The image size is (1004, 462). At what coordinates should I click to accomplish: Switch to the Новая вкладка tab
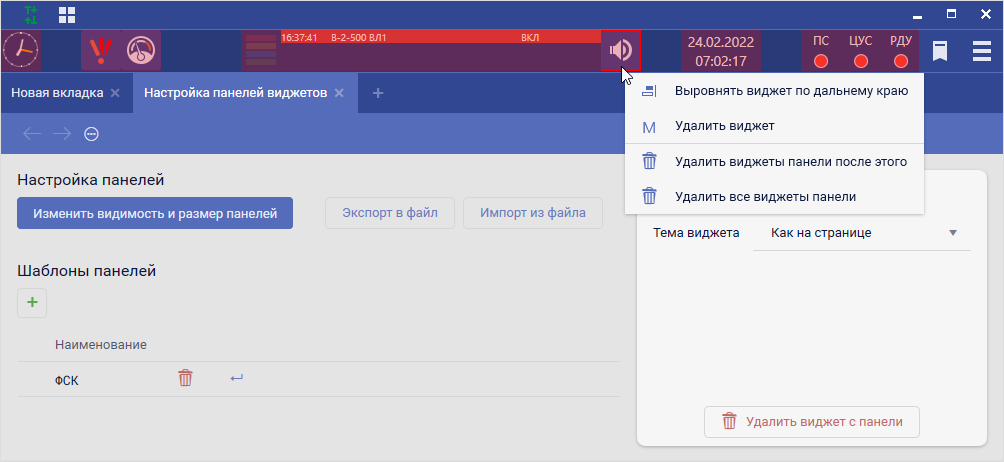click(57, 93)
